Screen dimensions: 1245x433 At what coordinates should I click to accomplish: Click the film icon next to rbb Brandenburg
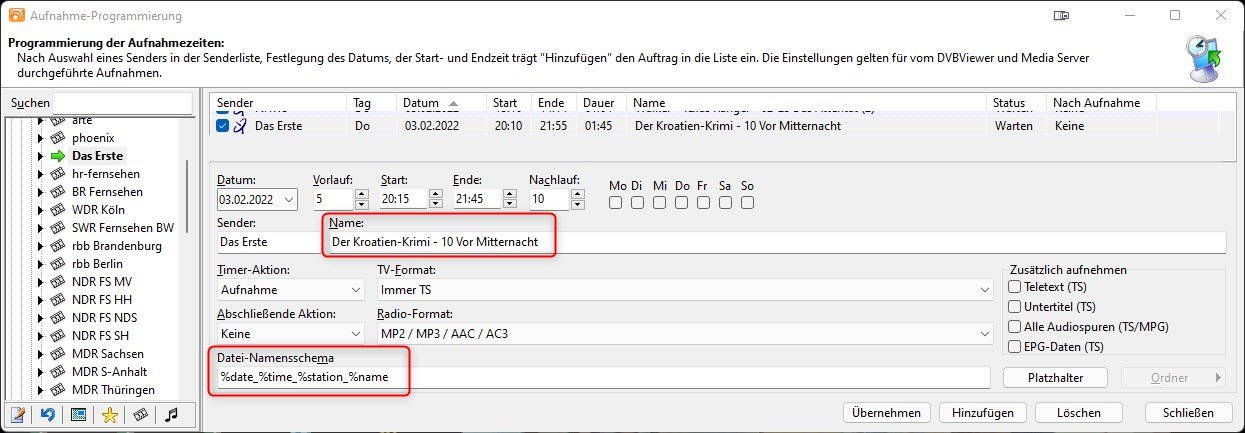tap(58, 246)
